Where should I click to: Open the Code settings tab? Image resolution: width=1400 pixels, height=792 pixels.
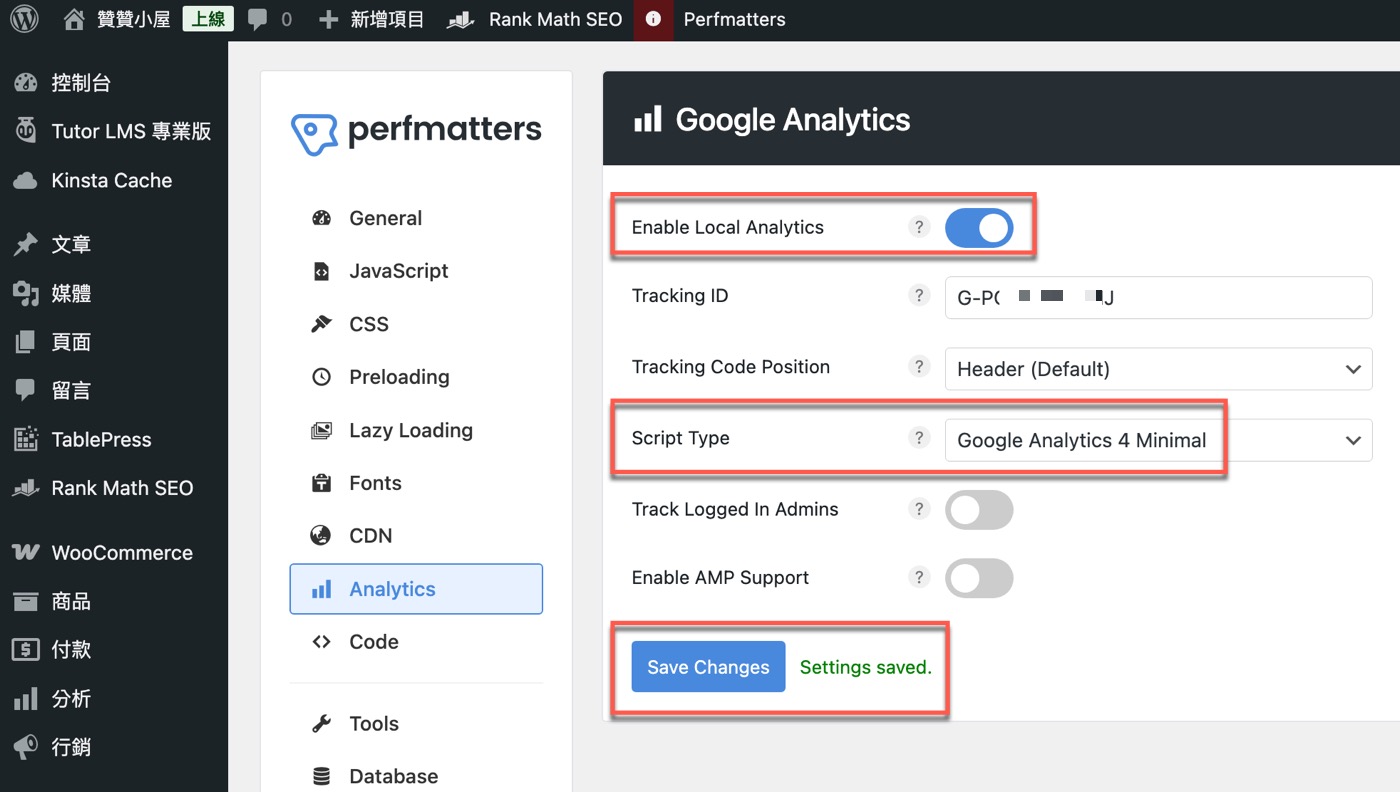[416, 642]
